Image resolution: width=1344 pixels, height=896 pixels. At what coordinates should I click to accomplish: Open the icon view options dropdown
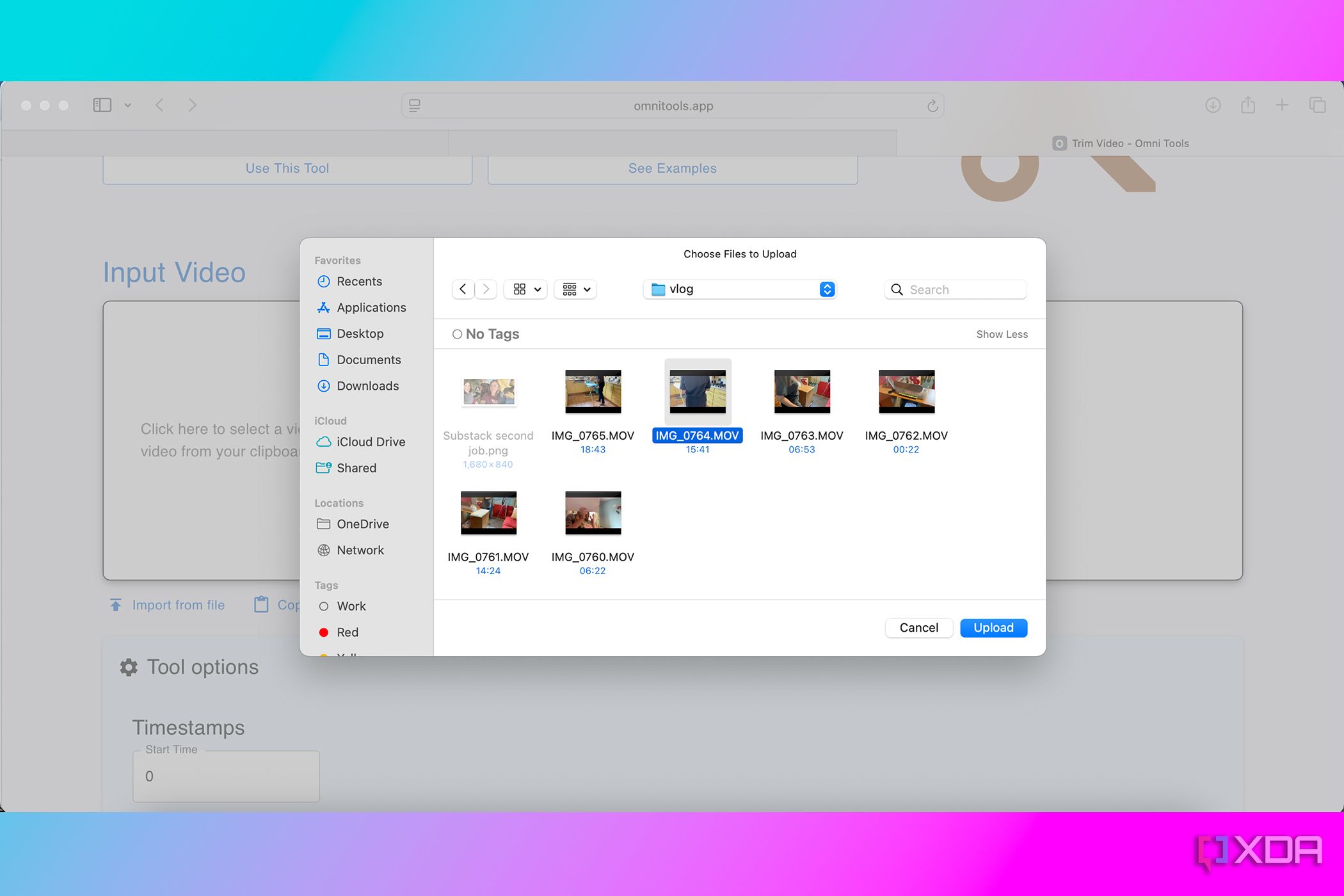click(x=526, y=289)
